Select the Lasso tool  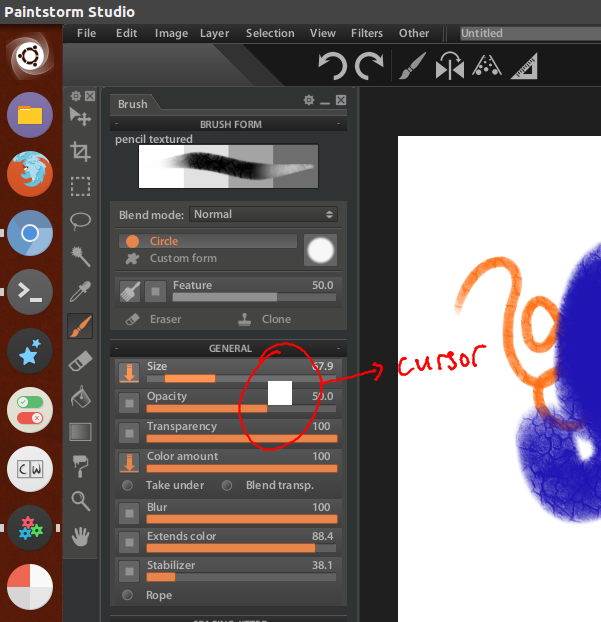(x=80, y=221)
